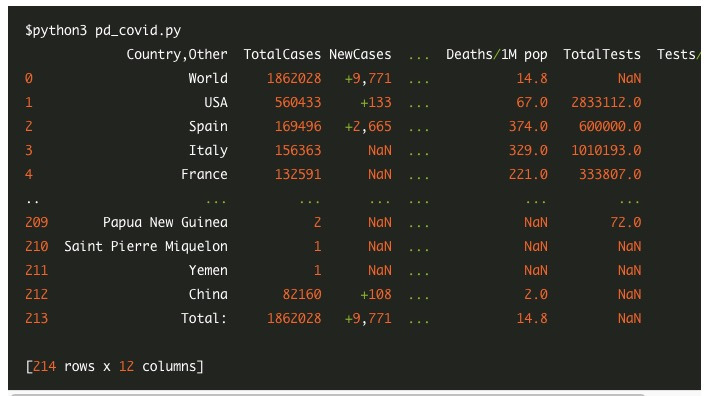708x396 pixels.
Task: Click the TotalCases value 560433
Action: tap(298, 102)
